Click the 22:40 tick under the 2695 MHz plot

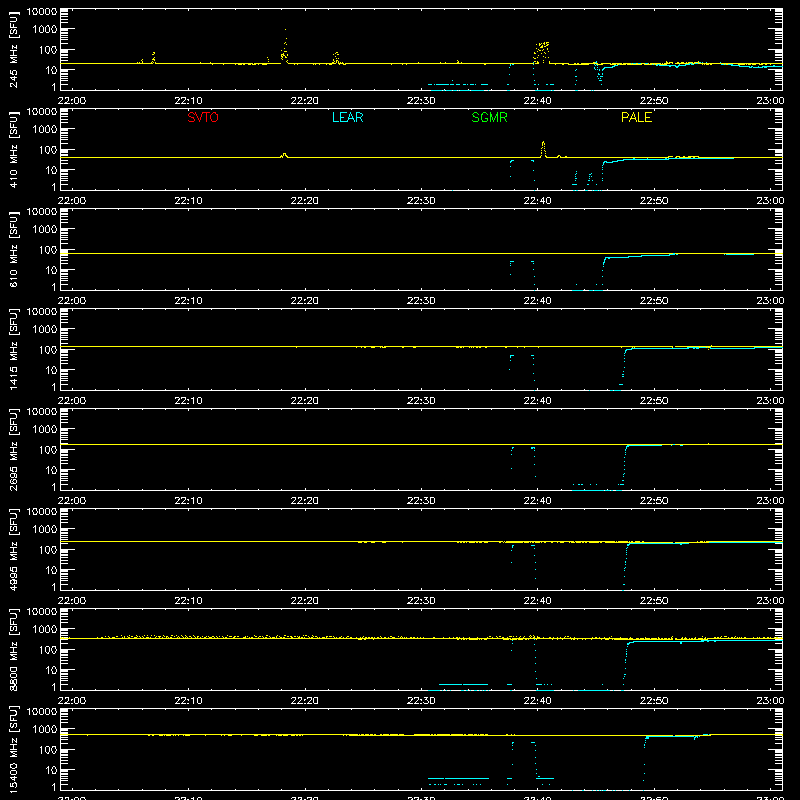tap(537, 501)
